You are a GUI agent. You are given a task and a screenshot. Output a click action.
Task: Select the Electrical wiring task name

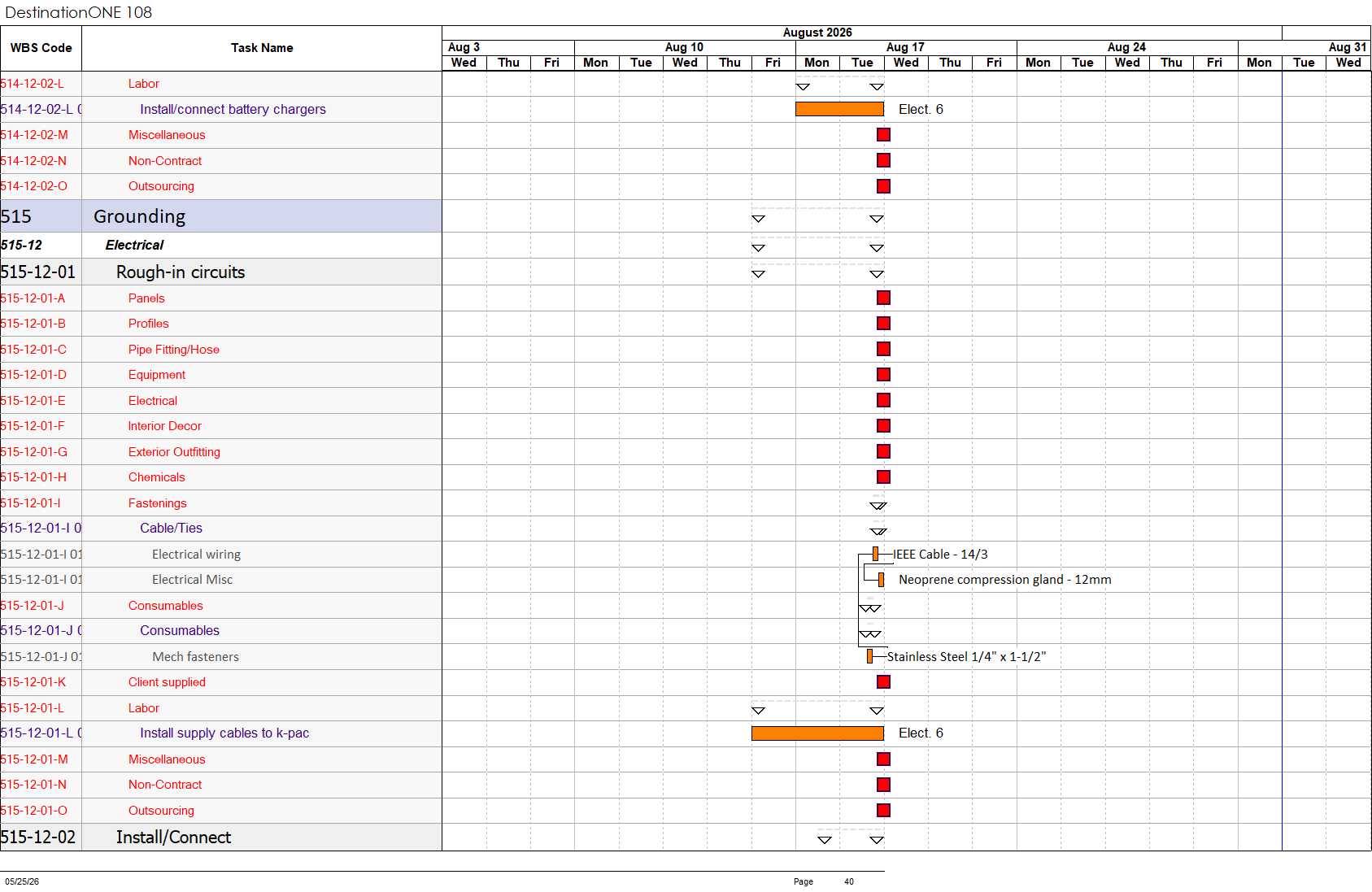click(x=196, y=555)
